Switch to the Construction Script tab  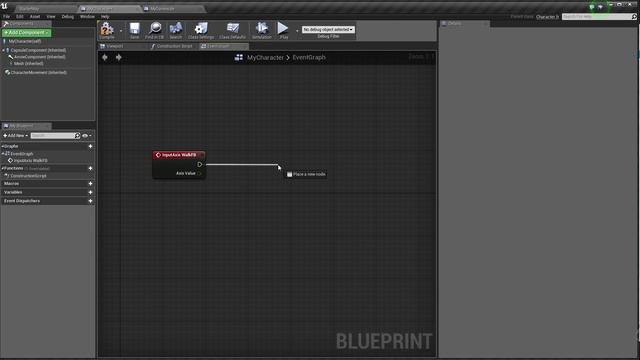[x=173, y=46]
